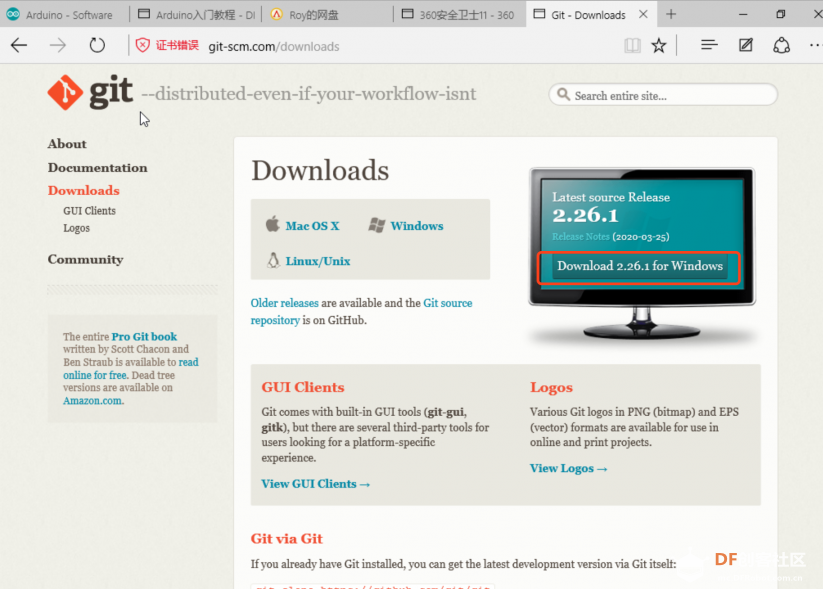This screenshot has height=589, width=823.
Task: Open the Older releases link
Action: [x=284, y=303]
